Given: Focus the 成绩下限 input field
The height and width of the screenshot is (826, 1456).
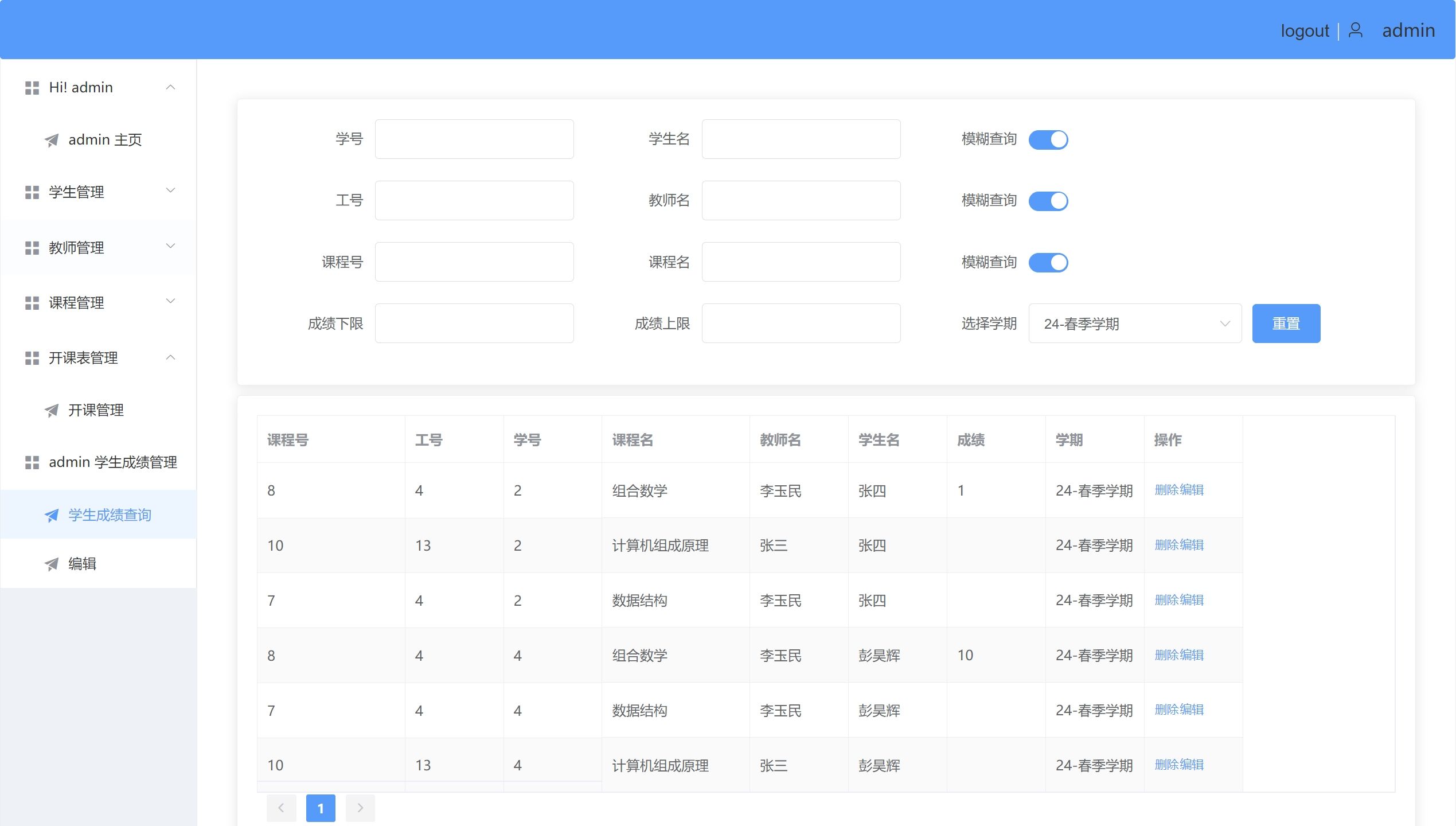Looking at the screenshot, I should pyautogui.click(x=474, y=324).
